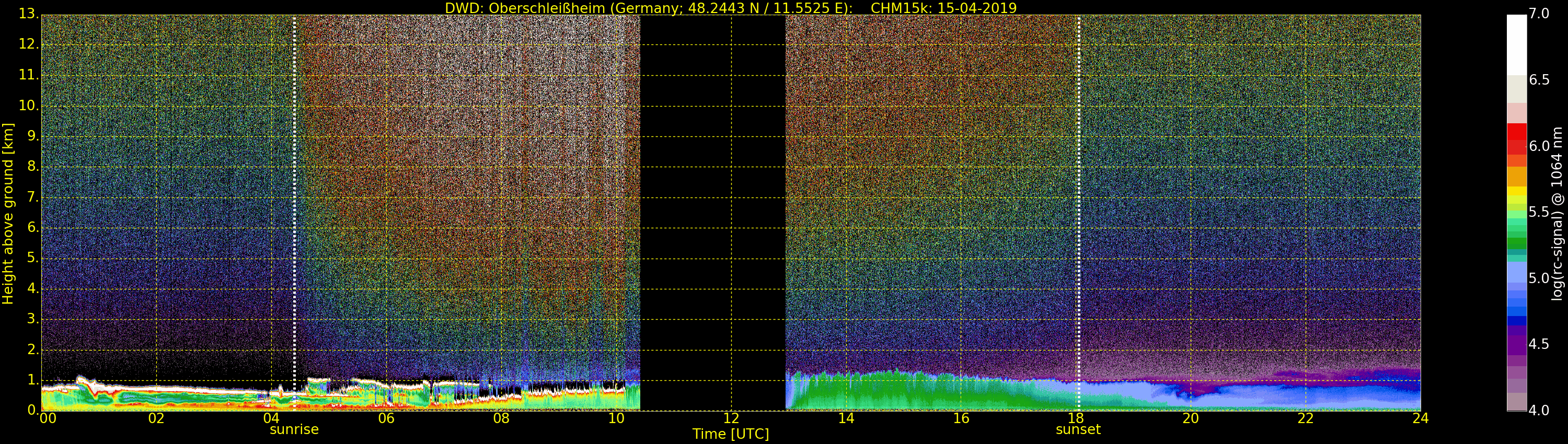
Task: Click the height axis tick label 8.
Action: (32, 166)
